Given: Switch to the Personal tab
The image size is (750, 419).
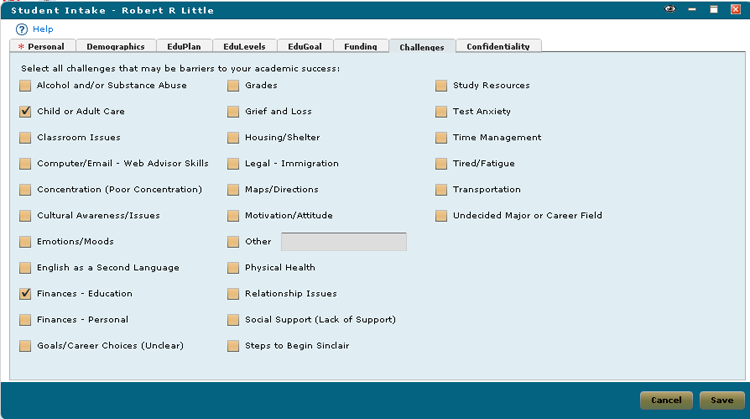Looking at the screenshot, I should pyautogui.click(x=43, y=46).
